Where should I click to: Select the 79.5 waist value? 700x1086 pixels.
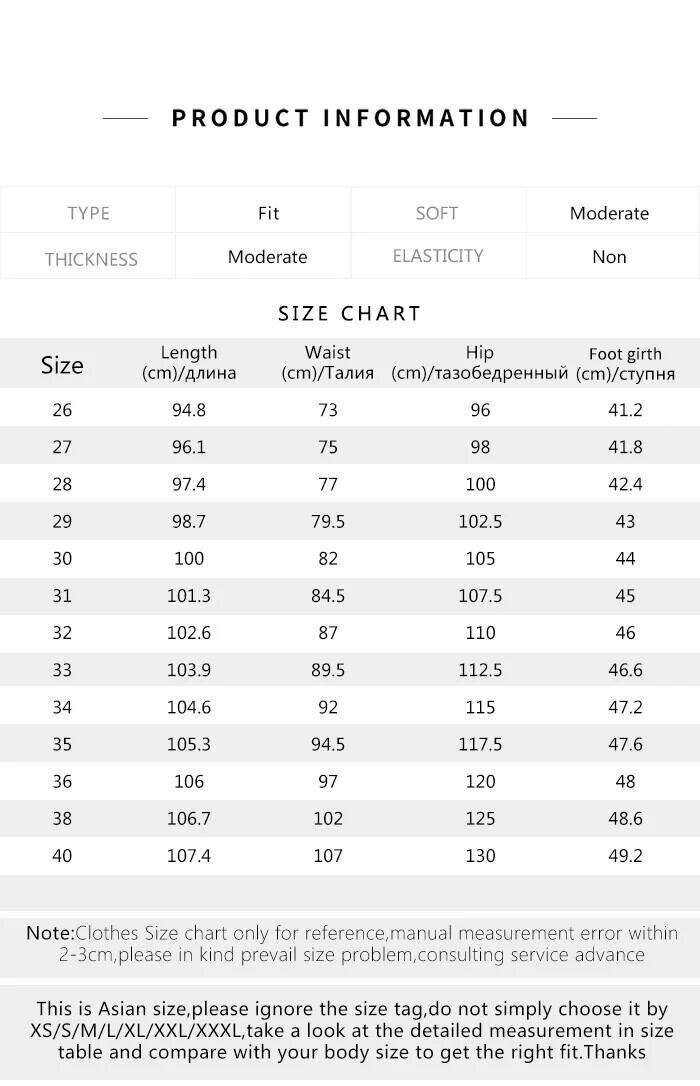click(328, 521)
